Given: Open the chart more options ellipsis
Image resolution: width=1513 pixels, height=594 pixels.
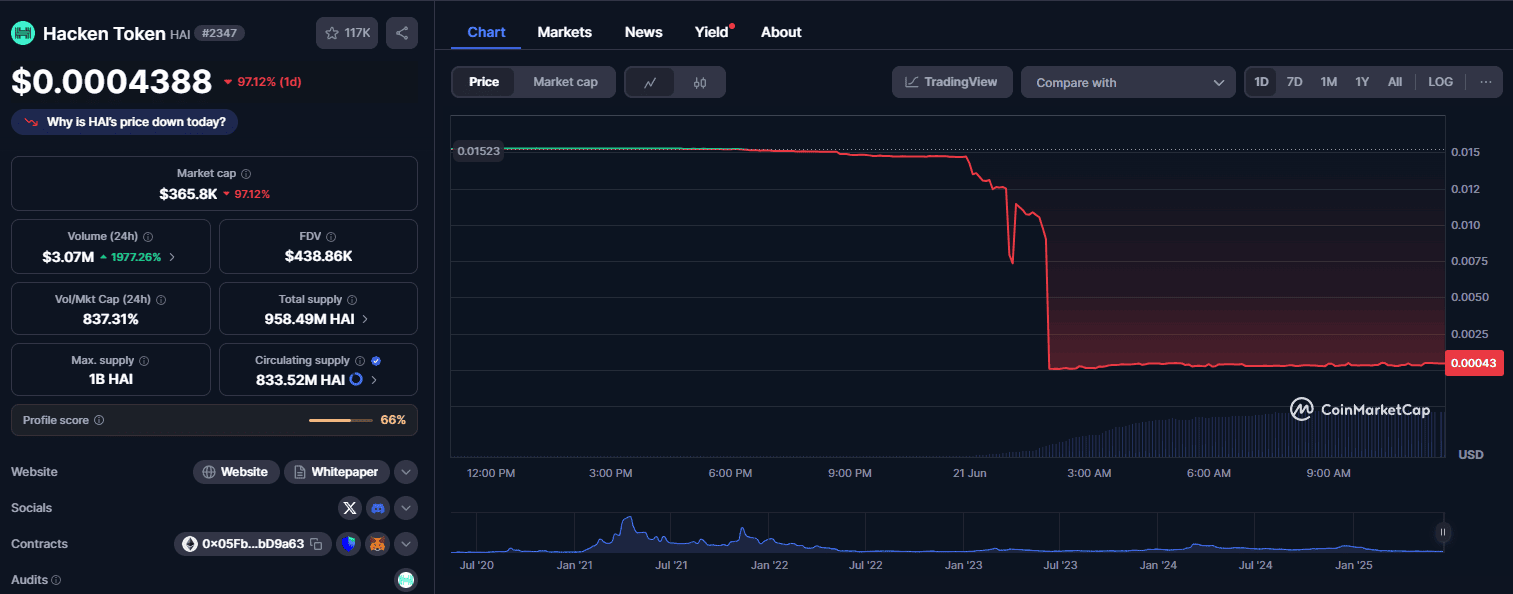Looking at the screenshot, I should click(1486, 82).
